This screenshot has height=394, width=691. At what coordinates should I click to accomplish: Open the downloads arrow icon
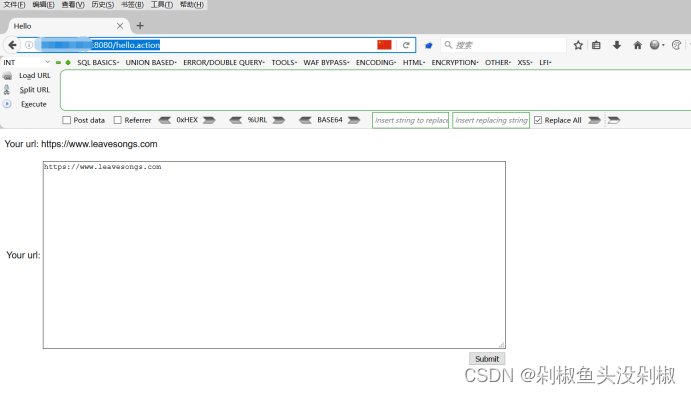pyautogui.click(x=617, y=45)
